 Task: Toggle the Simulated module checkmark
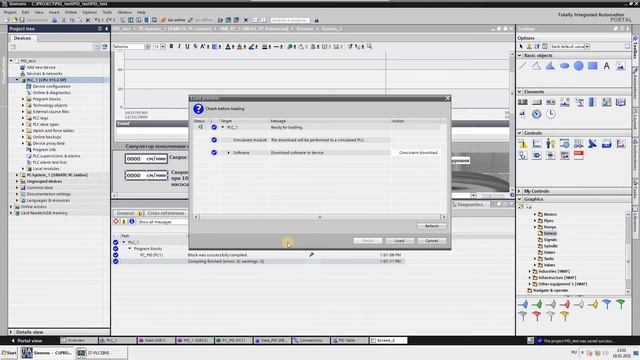[x=214, y=140]
